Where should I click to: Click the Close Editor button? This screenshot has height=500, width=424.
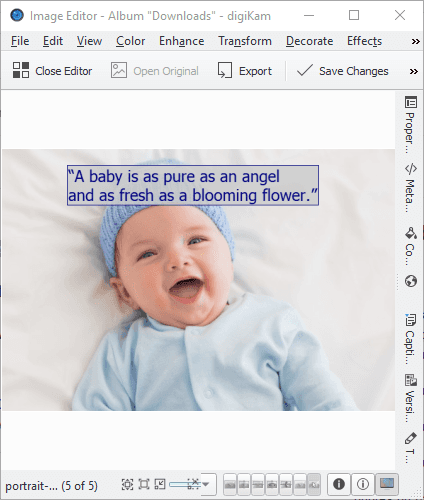[52, 71]
